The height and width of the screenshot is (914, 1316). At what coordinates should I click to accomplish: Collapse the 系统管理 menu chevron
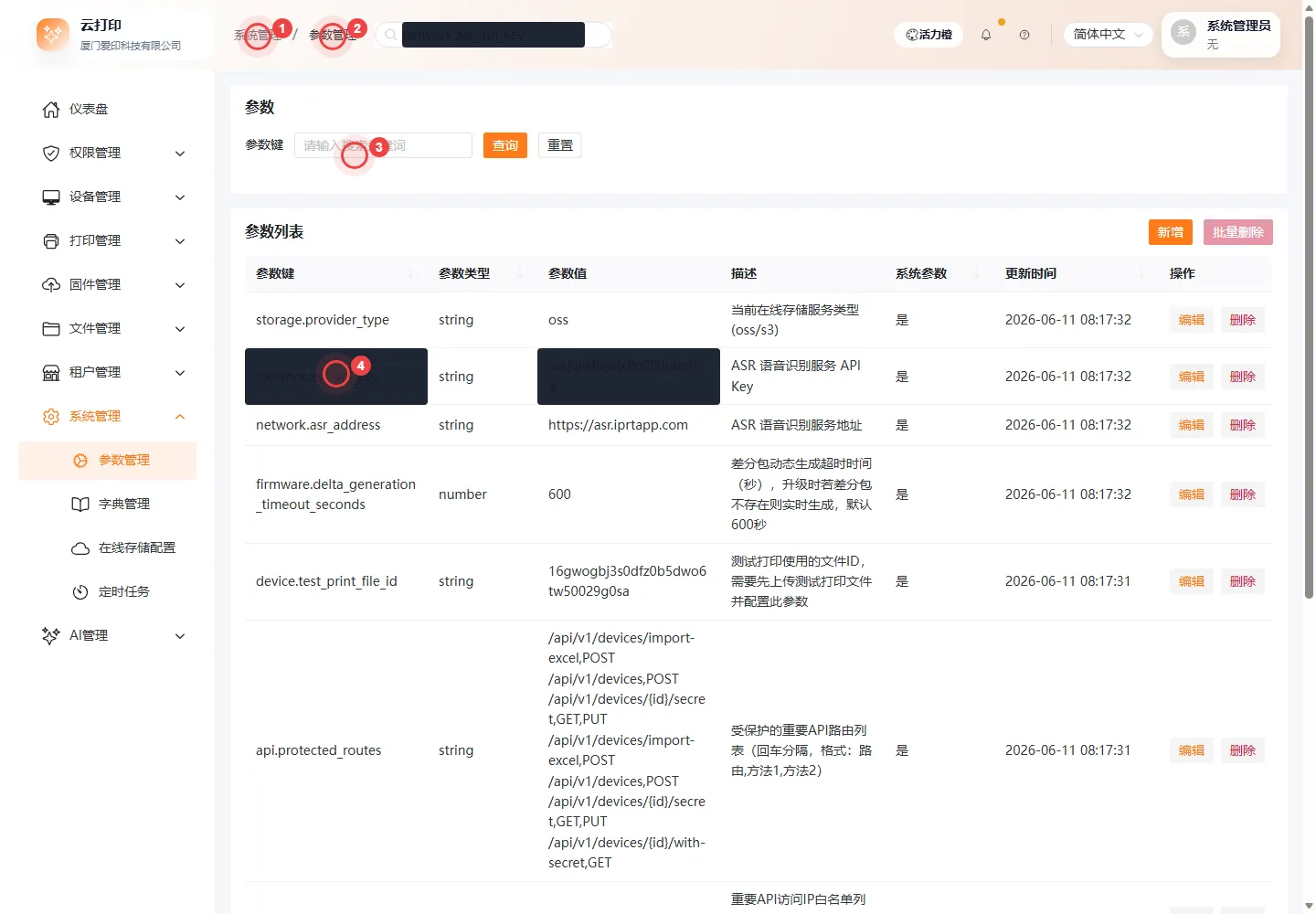tap(180, 417)
